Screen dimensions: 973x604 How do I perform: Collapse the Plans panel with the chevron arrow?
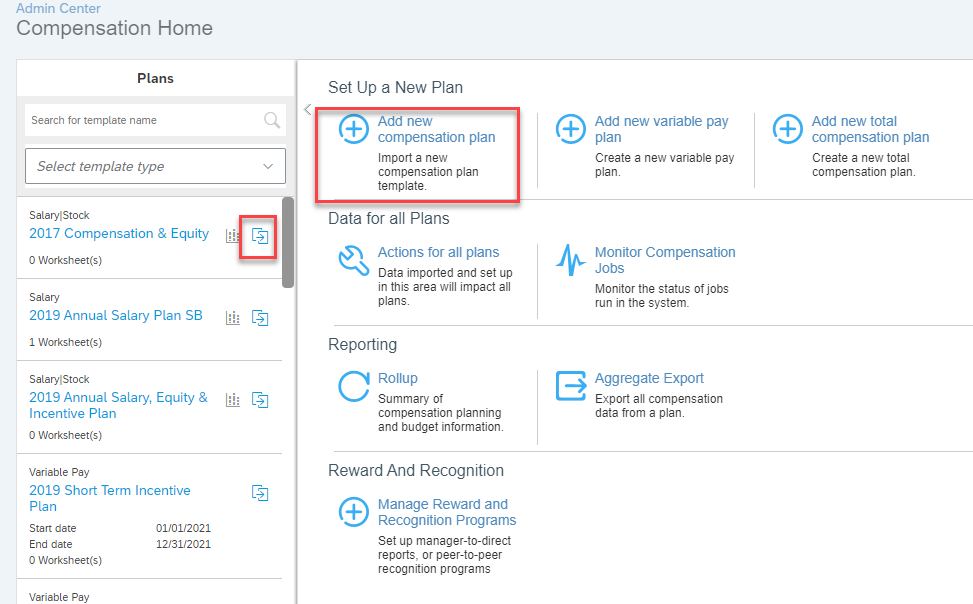pyautogui.click(x=308, y=109)
